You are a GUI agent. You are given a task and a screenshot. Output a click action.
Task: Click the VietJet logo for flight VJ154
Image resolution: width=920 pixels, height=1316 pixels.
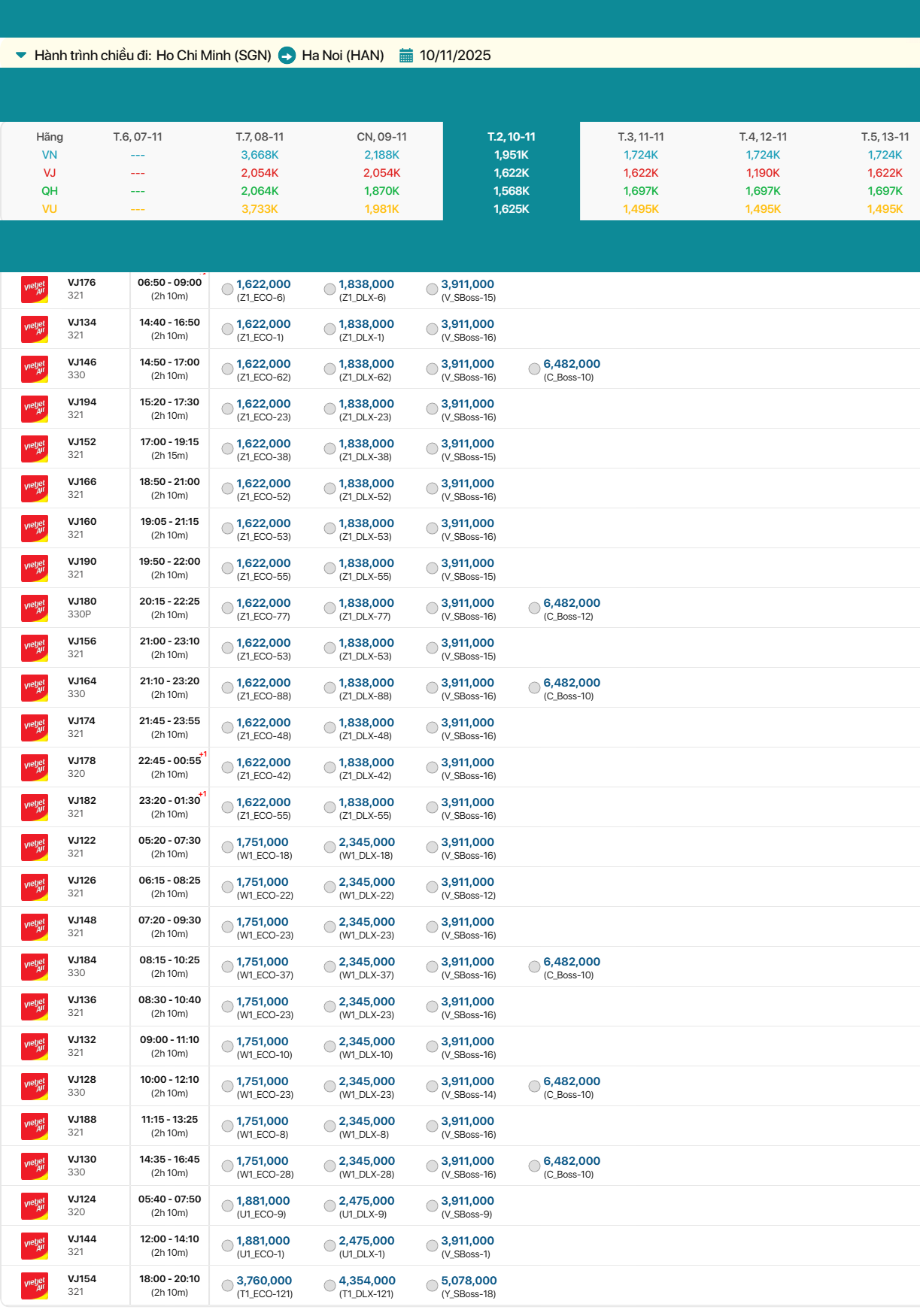(x=35, y=1286)
